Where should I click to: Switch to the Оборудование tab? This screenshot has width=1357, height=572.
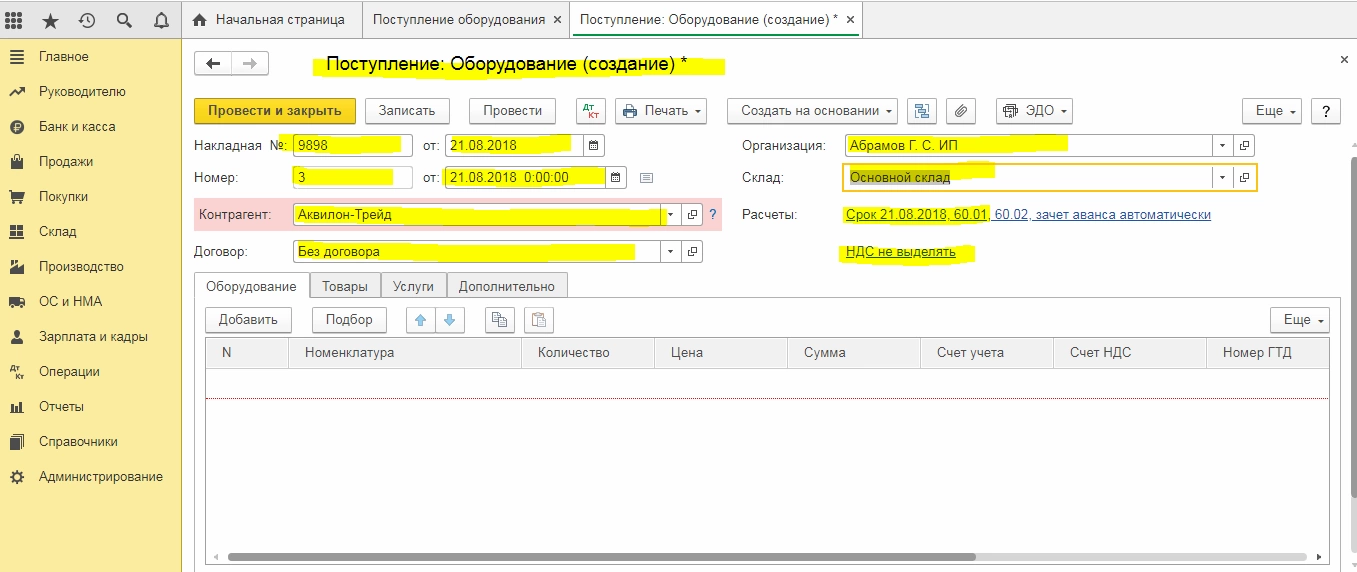coord(251,286)
